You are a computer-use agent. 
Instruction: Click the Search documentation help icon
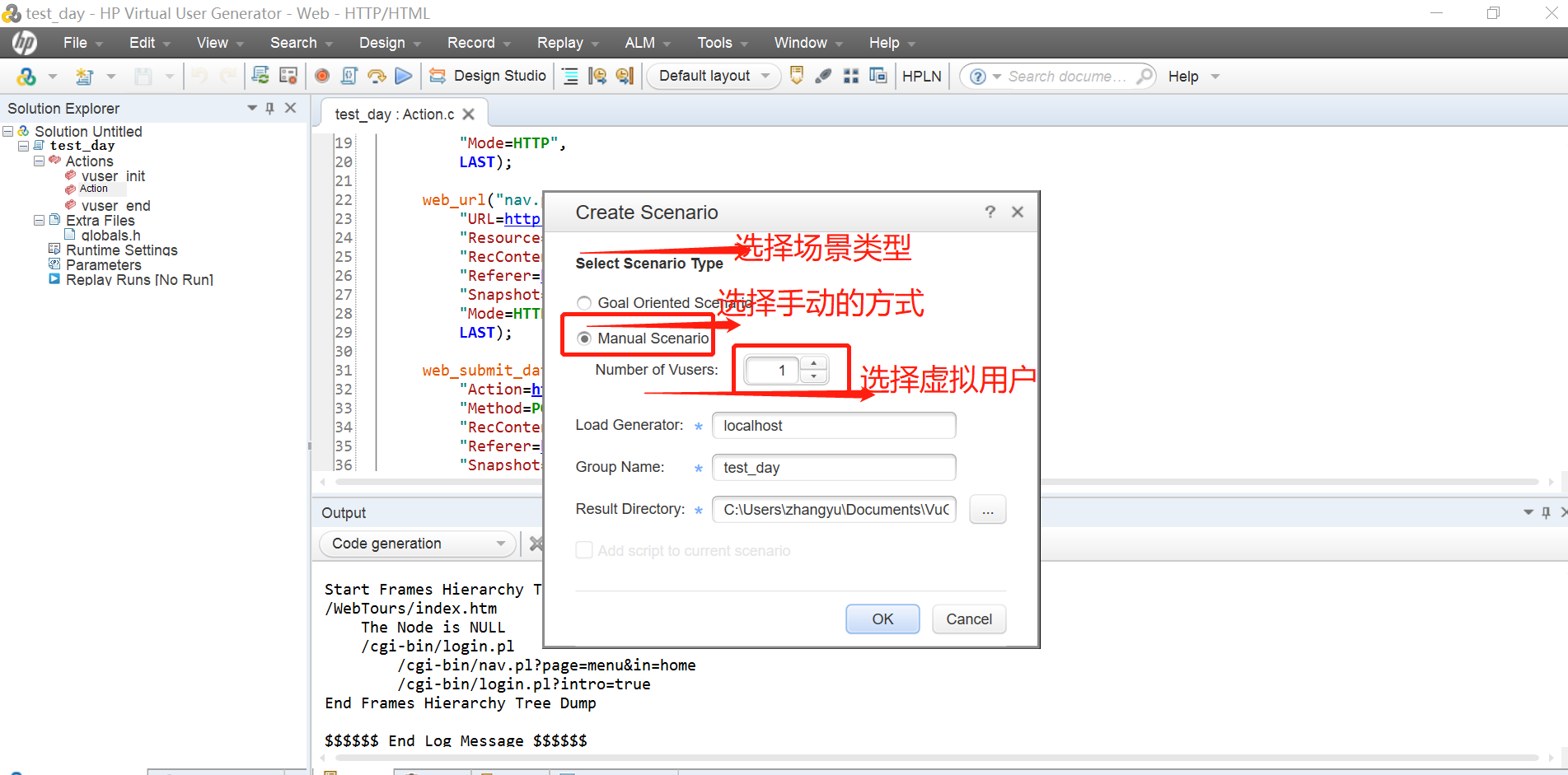coord(977,76)
